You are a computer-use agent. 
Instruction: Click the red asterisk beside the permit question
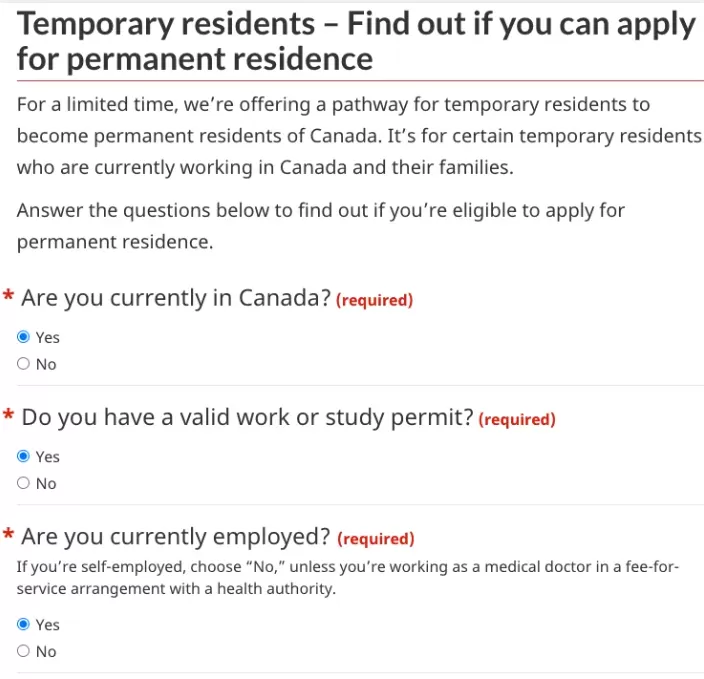[x=9, y=414]
